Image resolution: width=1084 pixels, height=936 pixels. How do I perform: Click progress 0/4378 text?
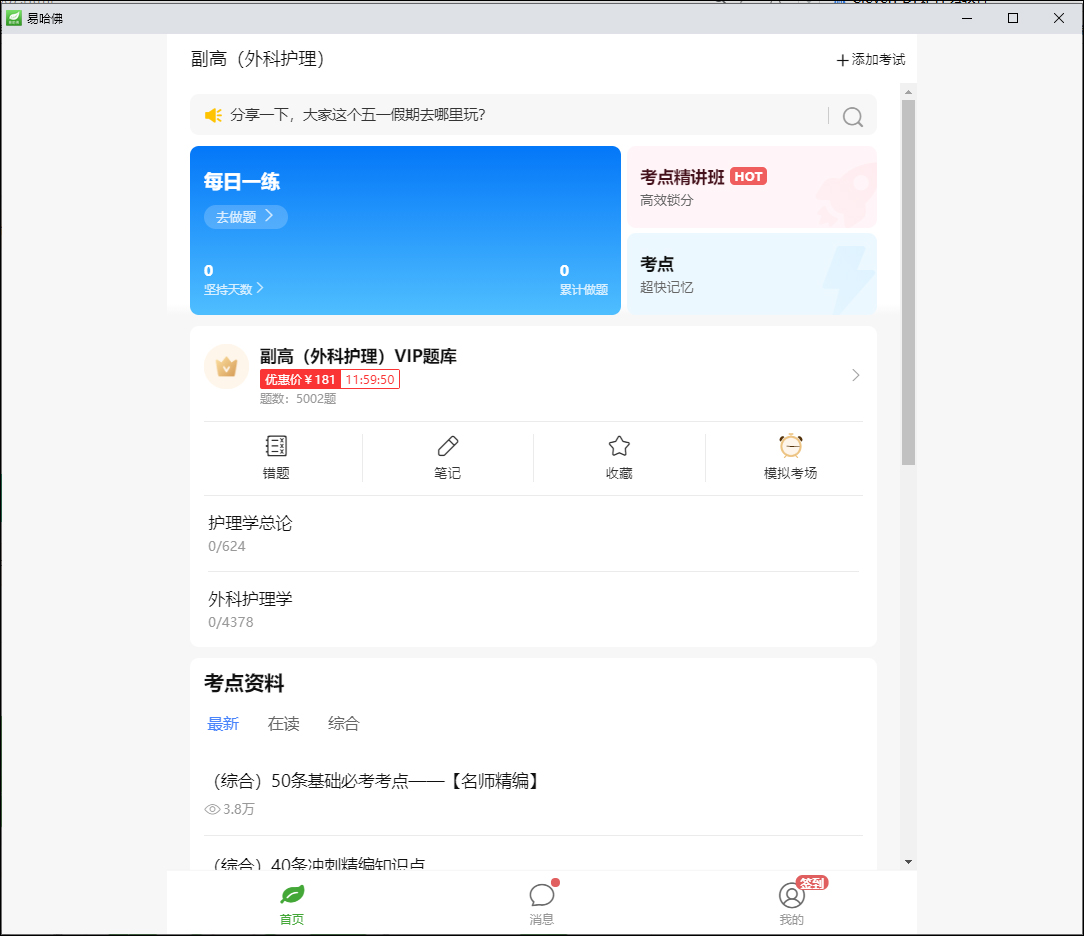click(x=231, y=622)
